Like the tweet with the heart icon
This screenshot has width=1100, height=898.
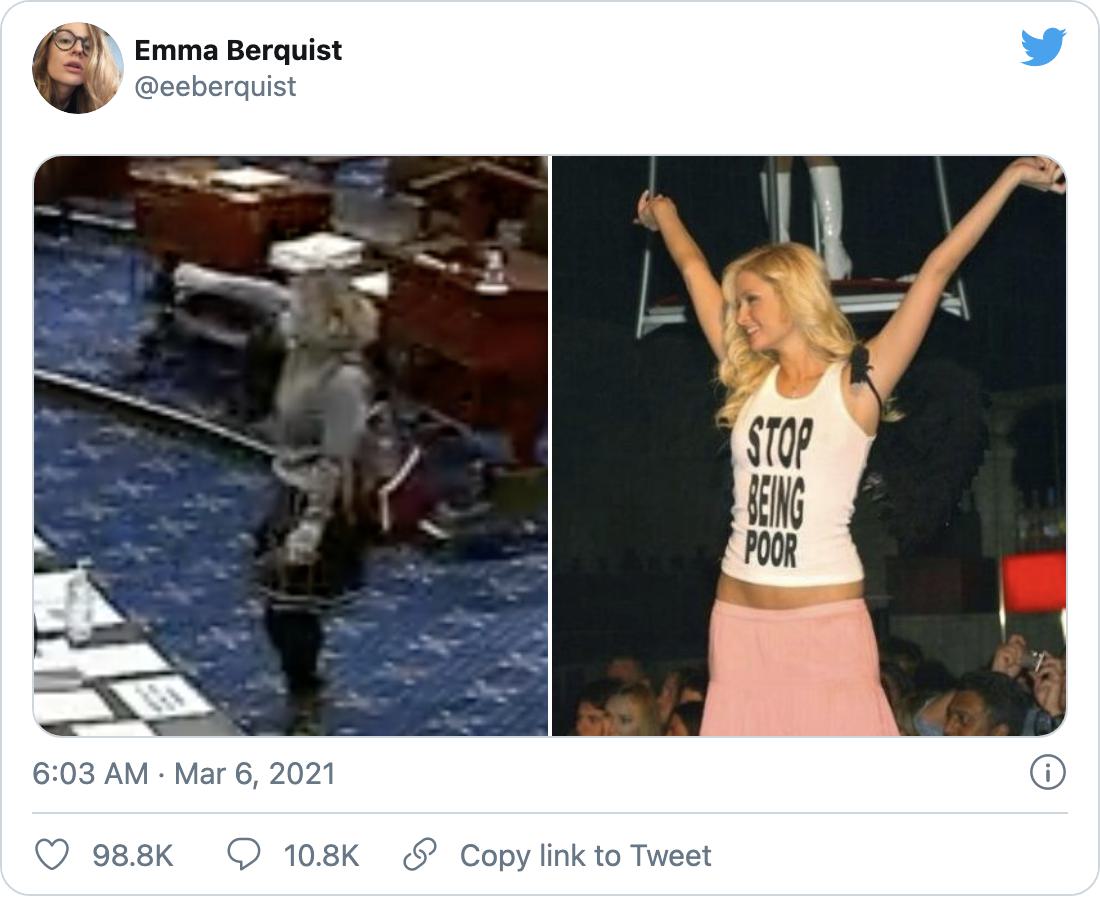(52, 855)
